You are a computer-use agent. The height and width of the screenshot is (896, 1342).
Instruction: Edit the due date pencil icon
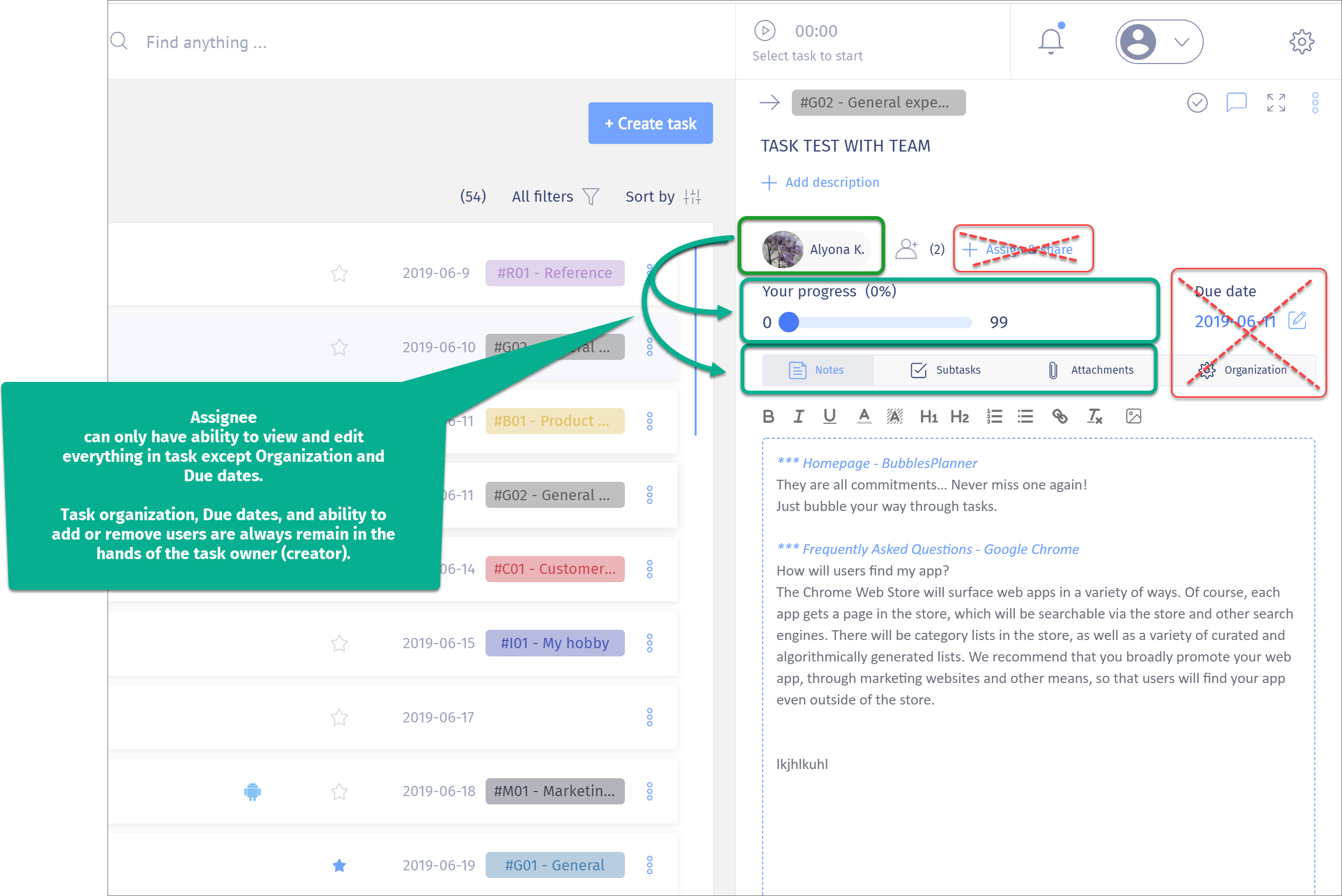(1297, 321)
